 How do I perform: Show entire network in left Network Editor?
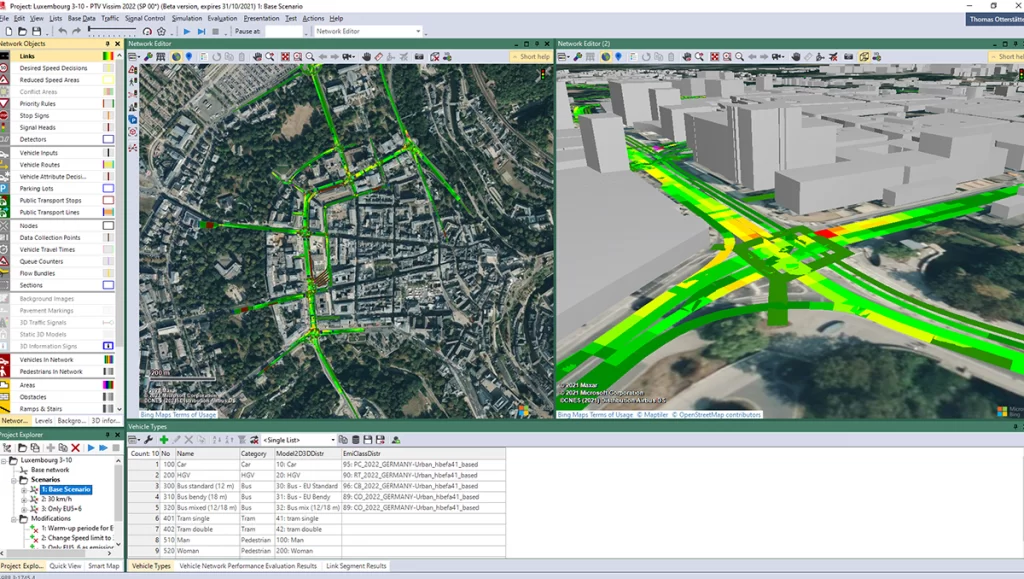coord(285,57)
